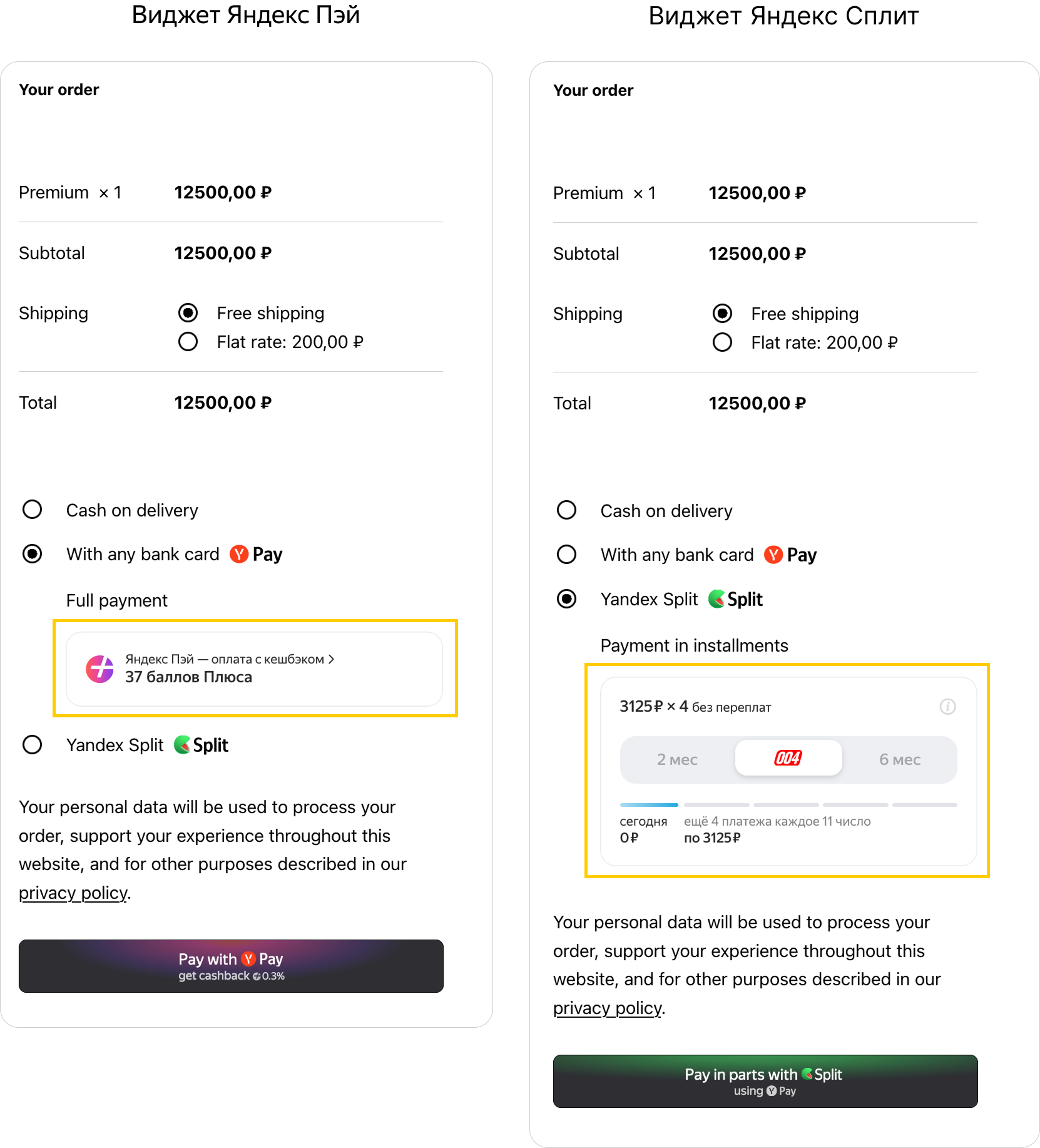Click the Pay in parts with Split button
This screenshot has width=1040, height=1148.
tap(765, 1081)
